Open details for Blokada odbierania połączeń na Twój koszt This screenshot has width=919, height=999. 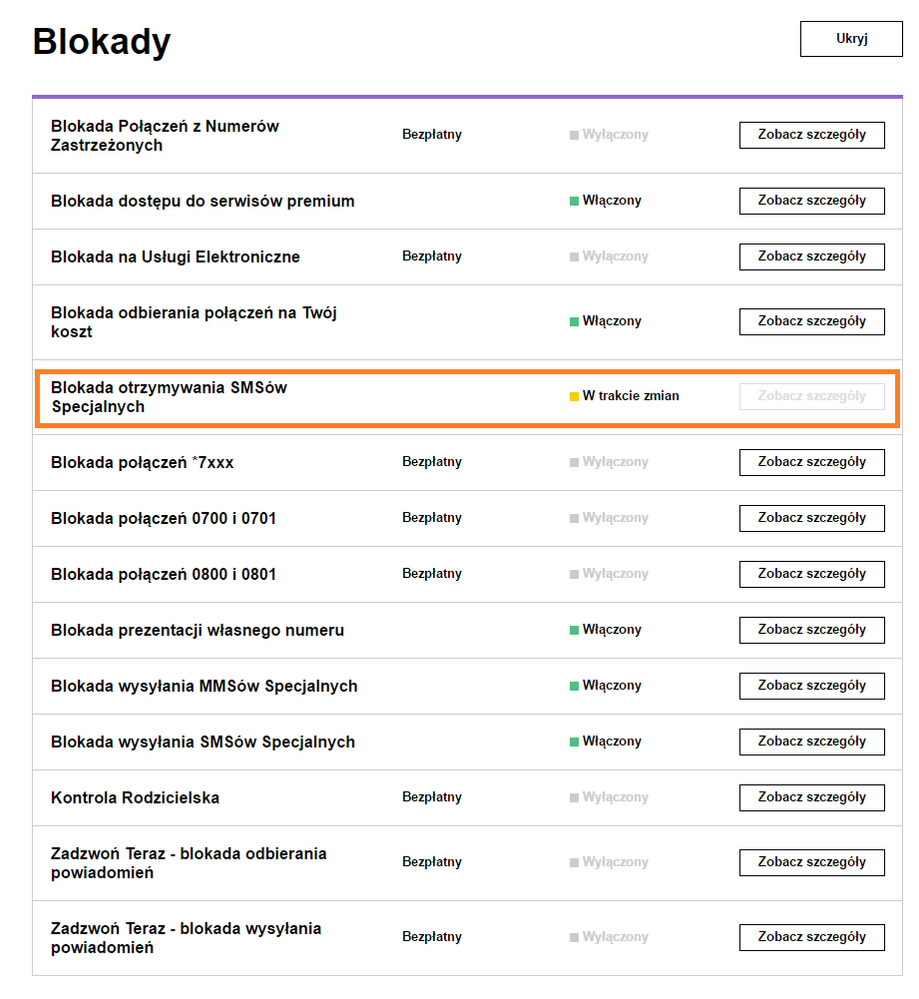811,322
